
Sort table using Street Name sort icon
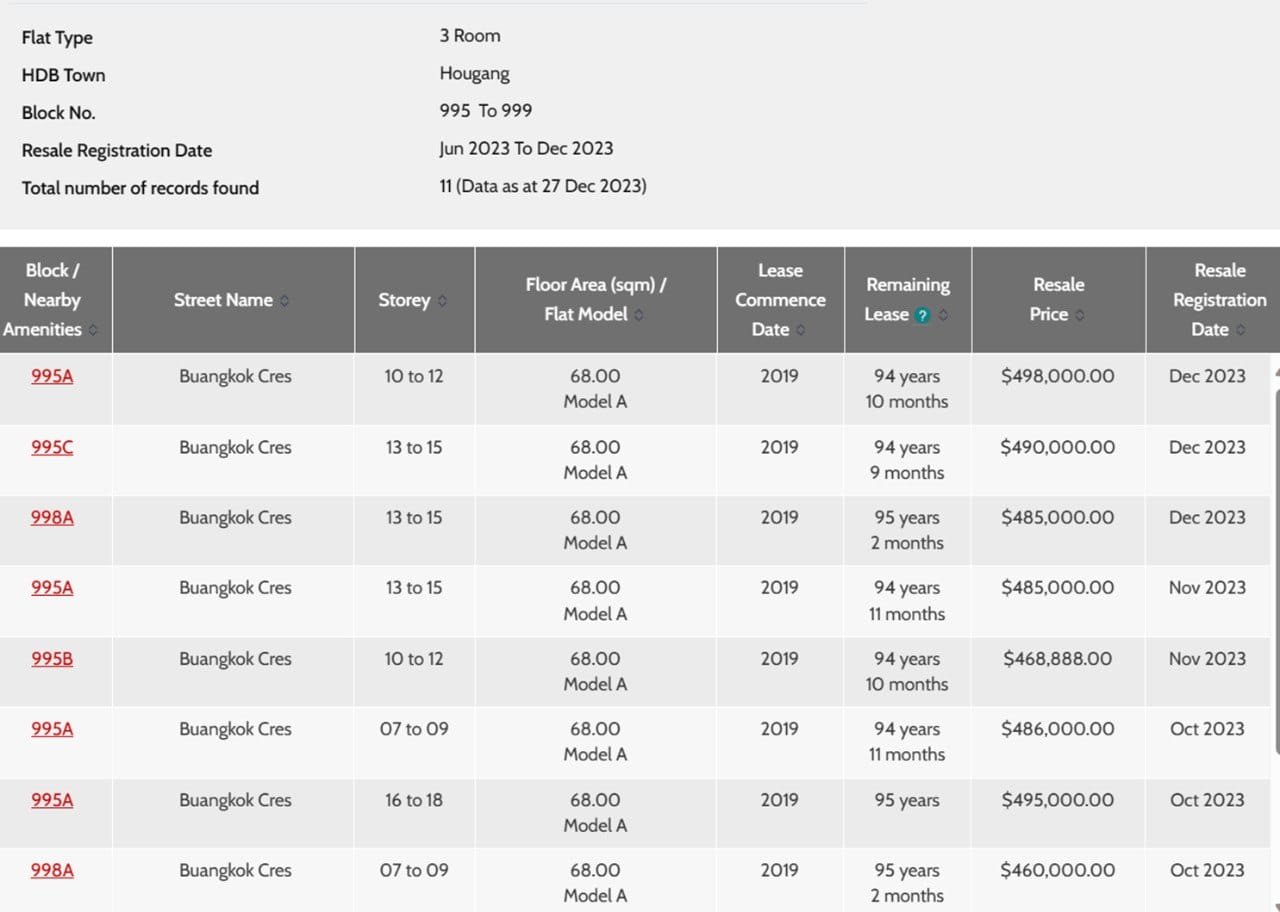284,300
